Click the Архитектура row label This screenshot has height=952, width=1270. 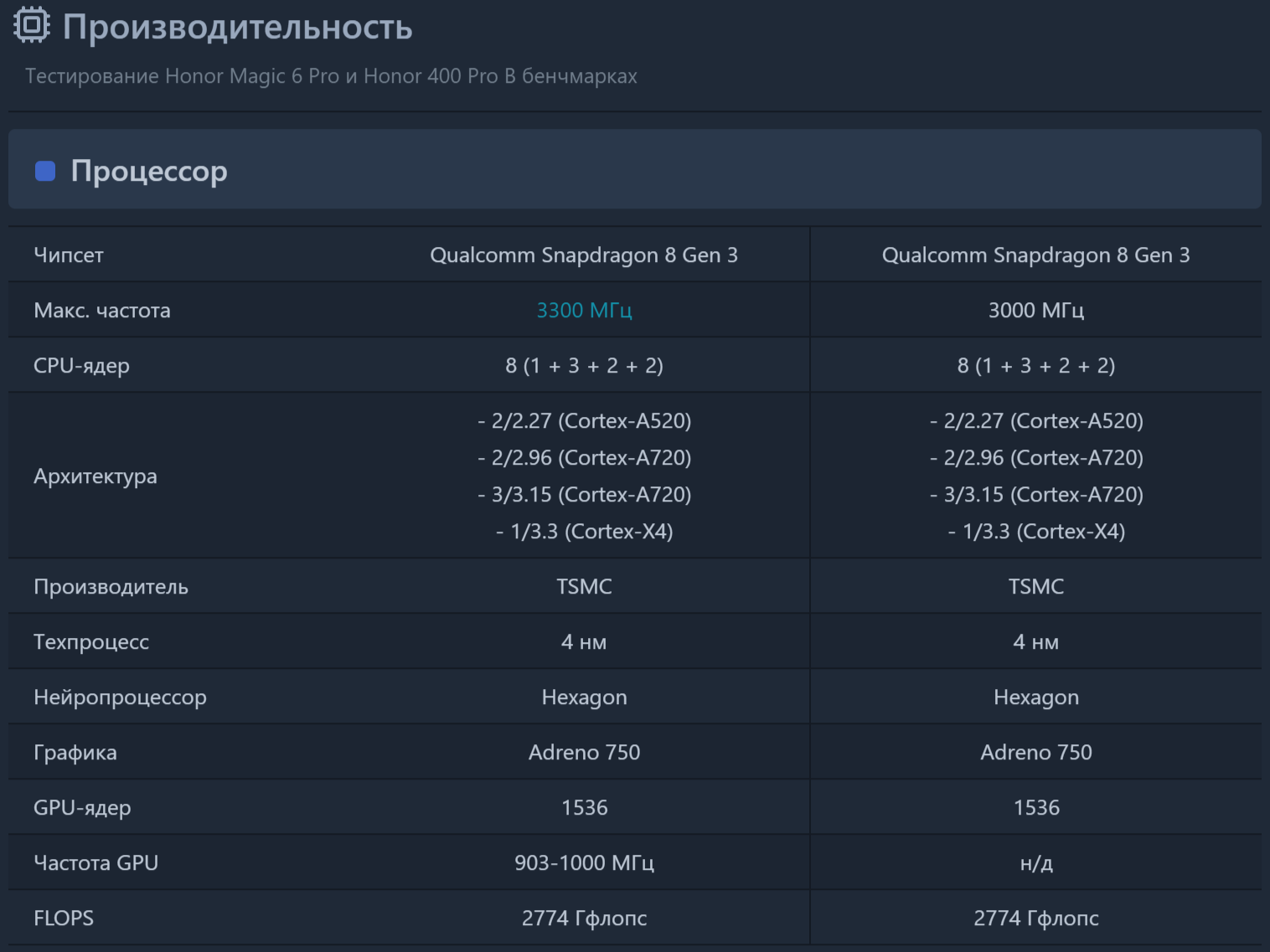click(x=96, y=476)
